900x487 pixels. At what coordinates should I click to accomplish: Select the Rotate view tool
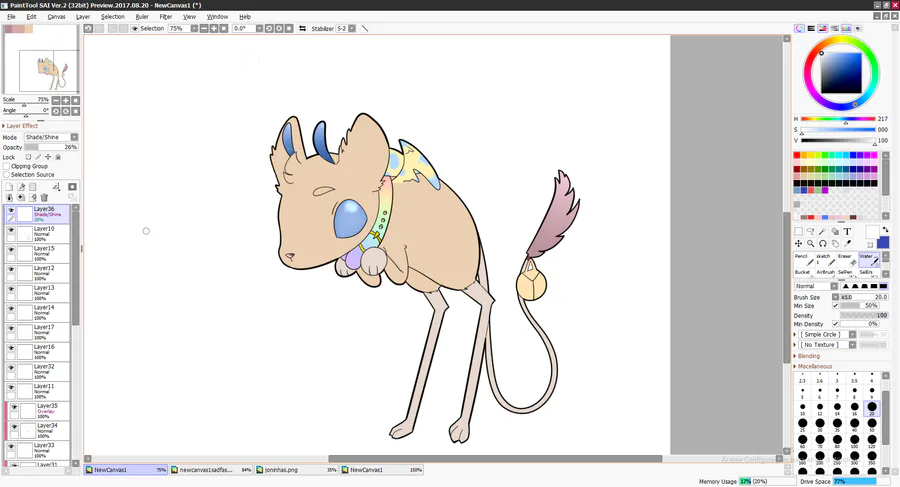click(823, 244)
